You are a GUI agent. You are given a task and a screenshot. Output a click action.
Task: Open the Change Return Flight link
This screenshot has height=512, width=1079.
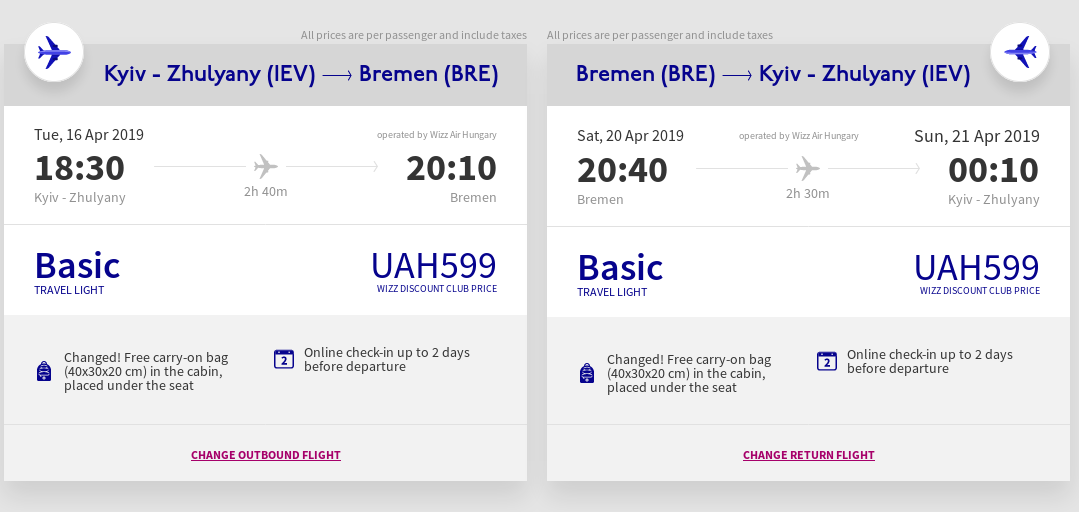[x=809, y=455]
